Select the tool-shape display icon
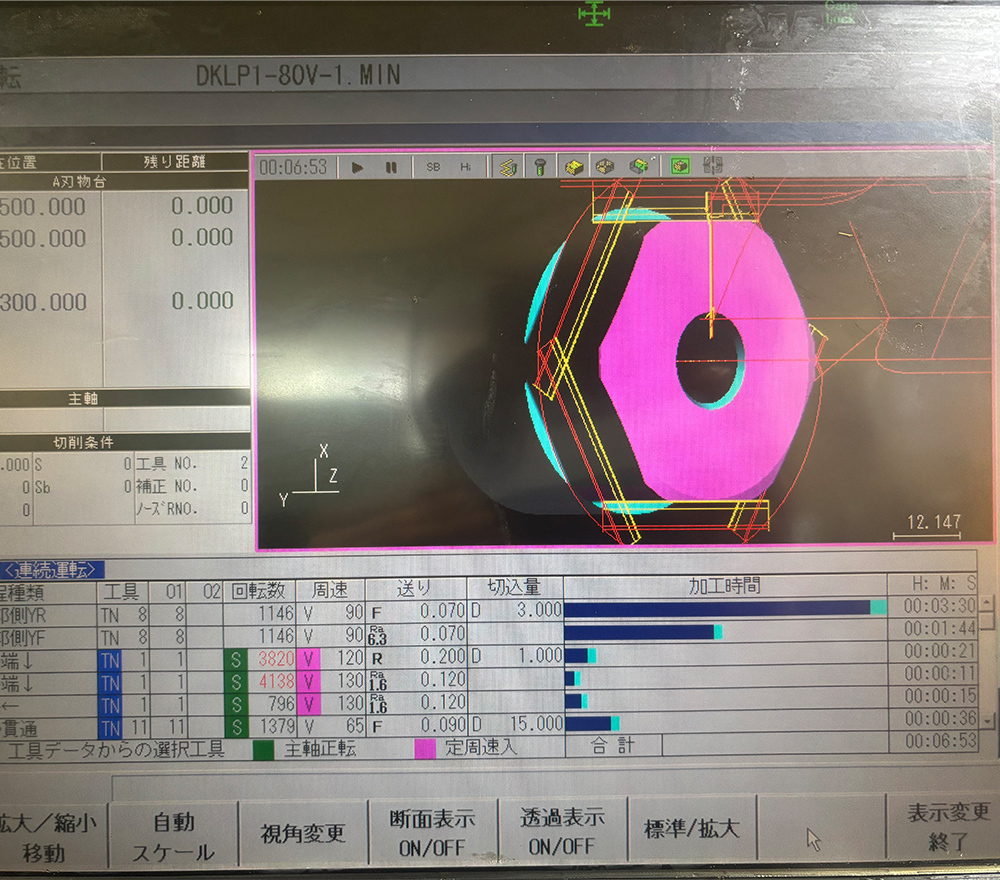 540,166
